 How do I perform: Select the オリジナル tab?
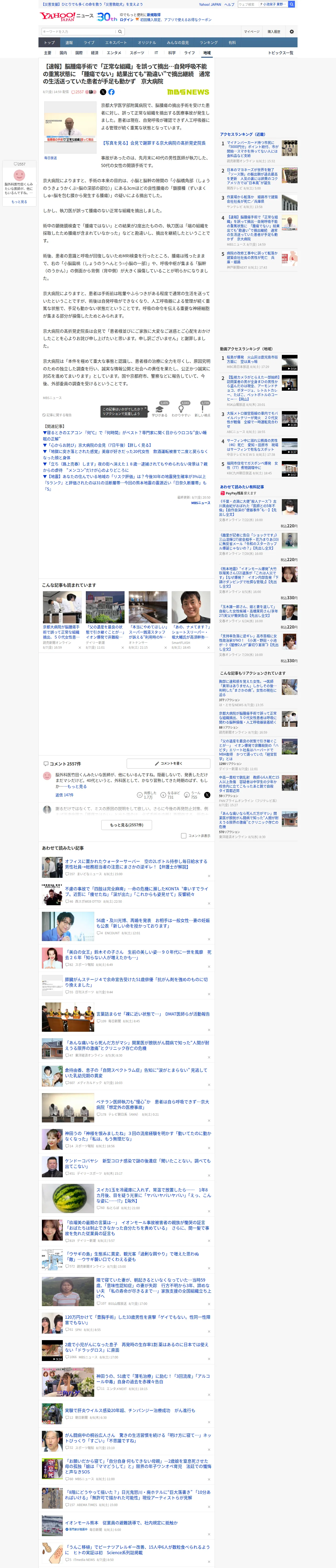click(147, 43)
